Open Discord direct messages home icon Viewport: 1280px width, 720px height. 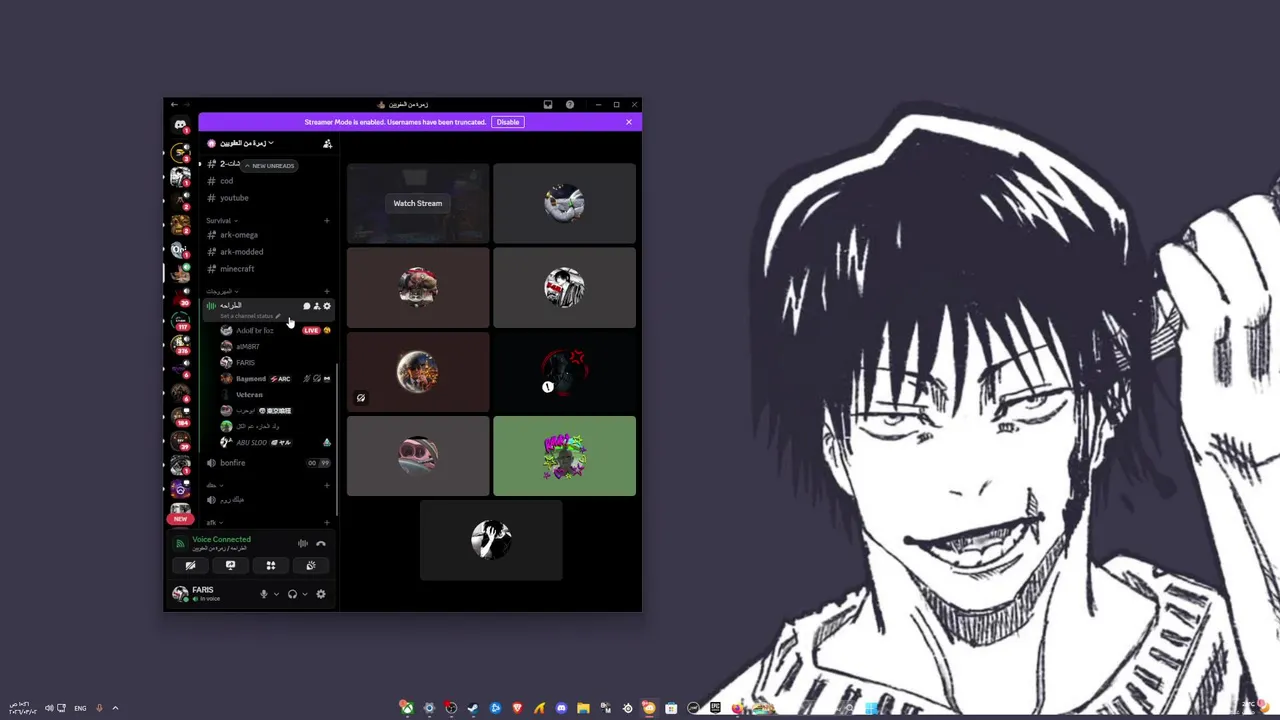pos(180,125)
